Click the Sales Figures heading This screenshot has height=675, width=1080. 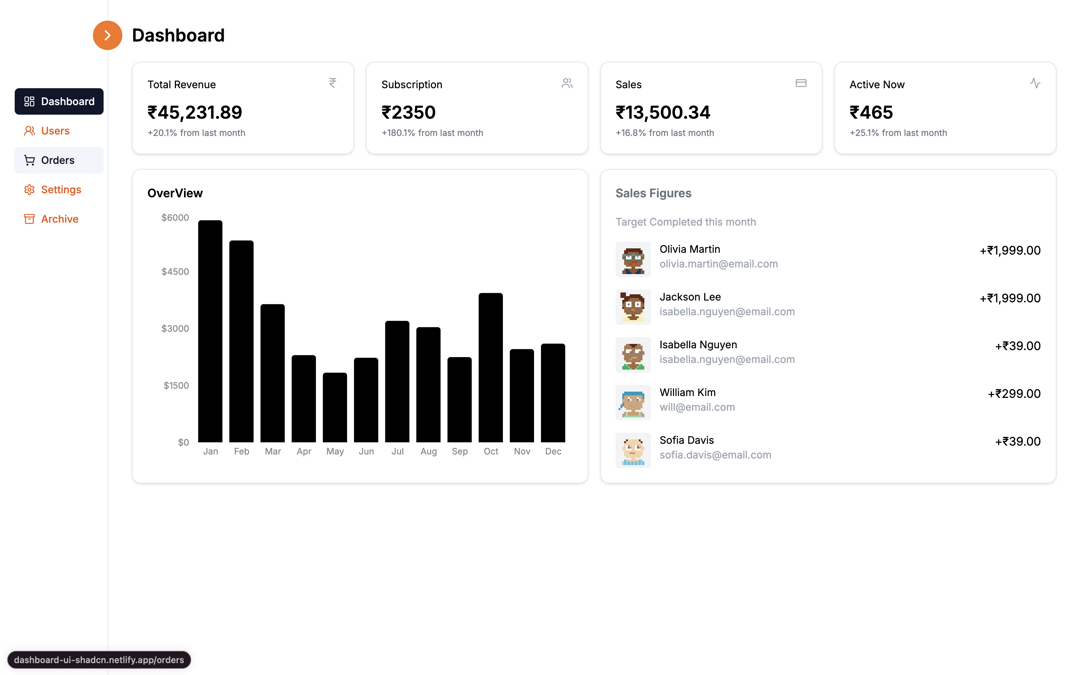tap(653, 194)
